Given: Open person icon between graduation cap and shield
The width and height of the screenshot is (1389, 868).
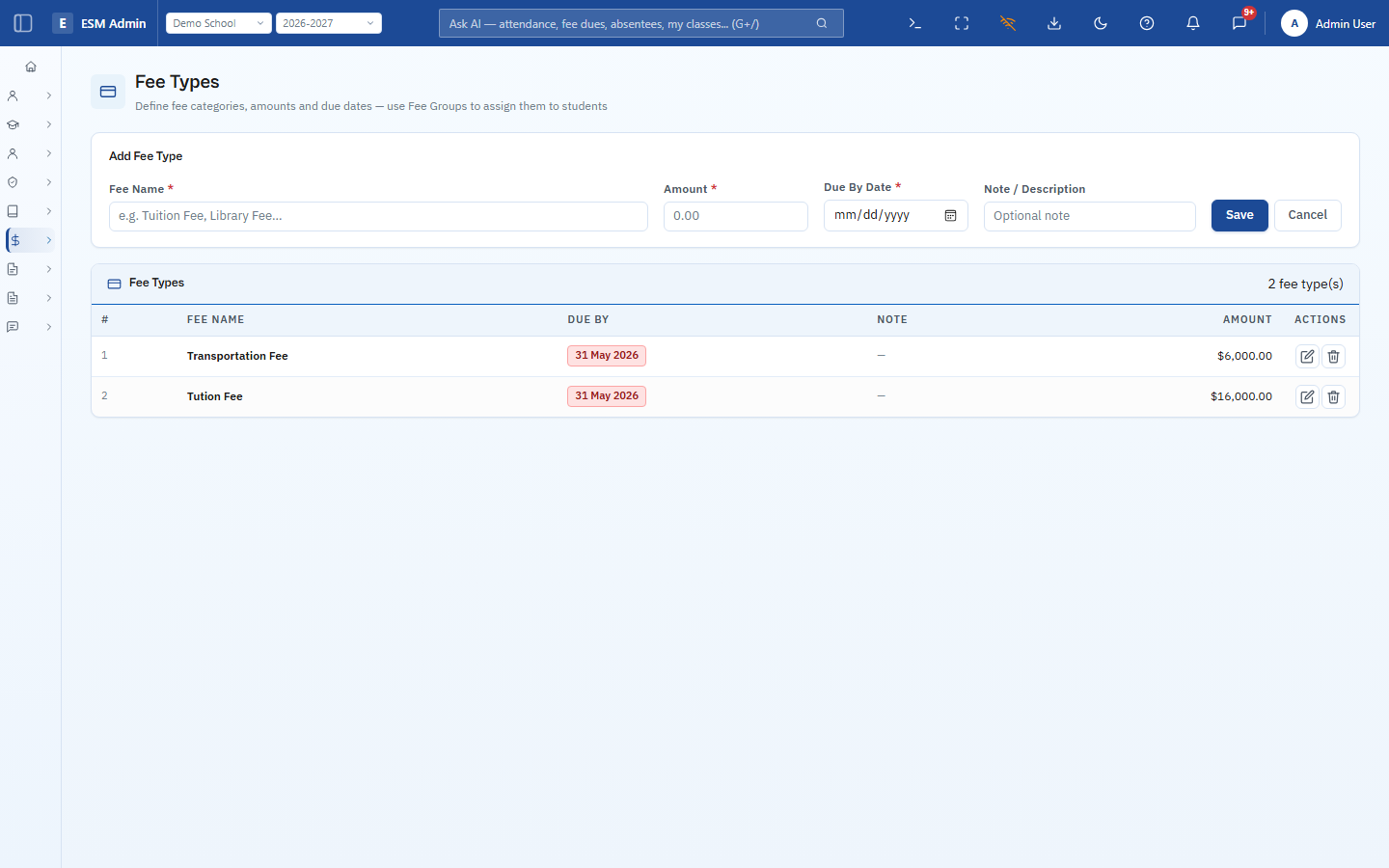Looking at the screenshot, I should pyautogui.click(x=13, y=153).
